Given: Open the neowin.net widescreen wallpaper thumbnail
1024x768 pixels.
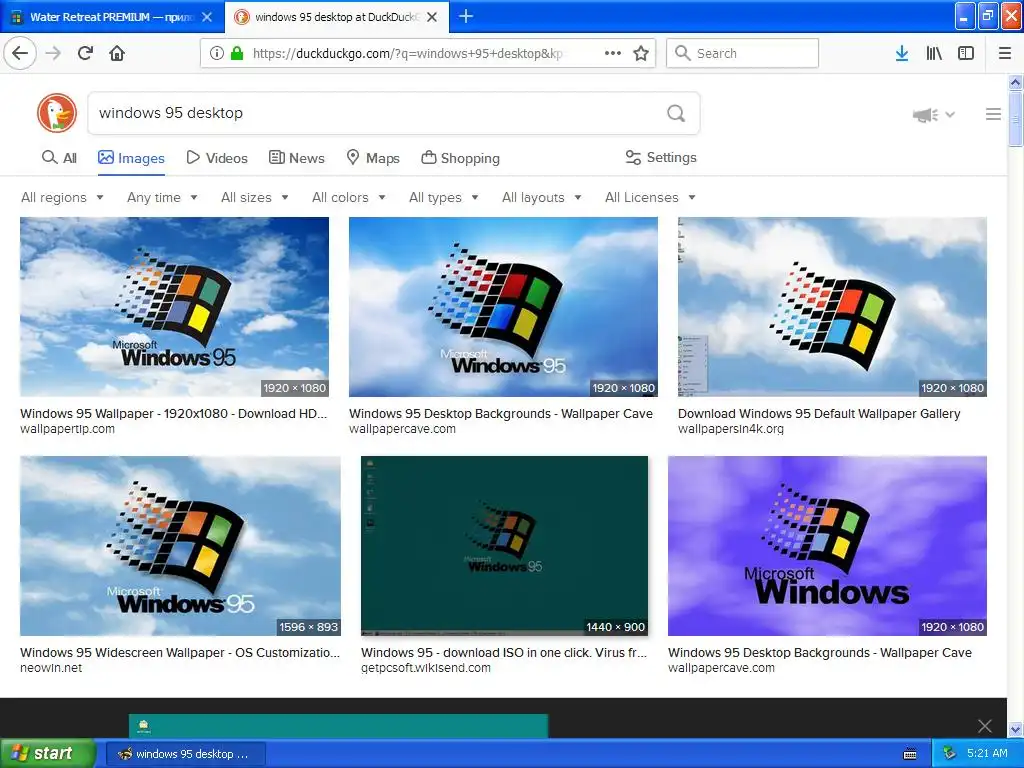Looking at the screenshot, I should pos(180,546).
